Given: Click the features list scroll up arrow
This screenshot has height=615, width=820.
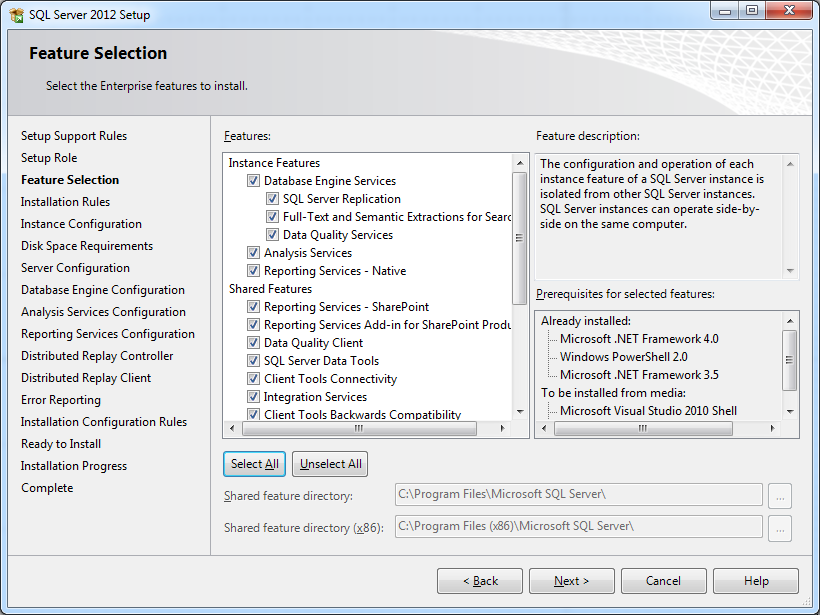Looking at the screenshot, I should (520, 163).
